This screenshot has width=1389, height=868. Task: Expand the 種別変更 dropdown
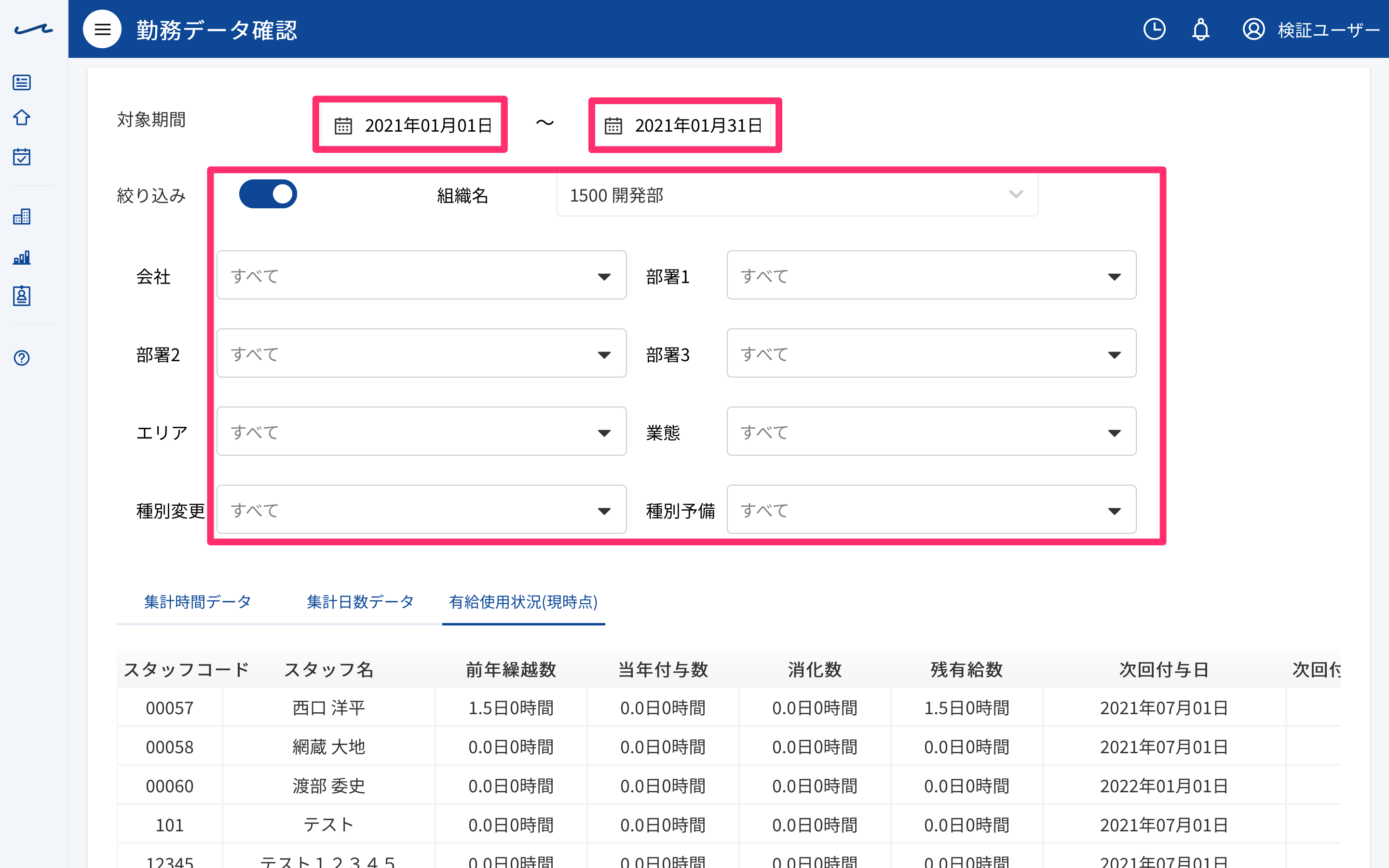(x=422, y=509)
